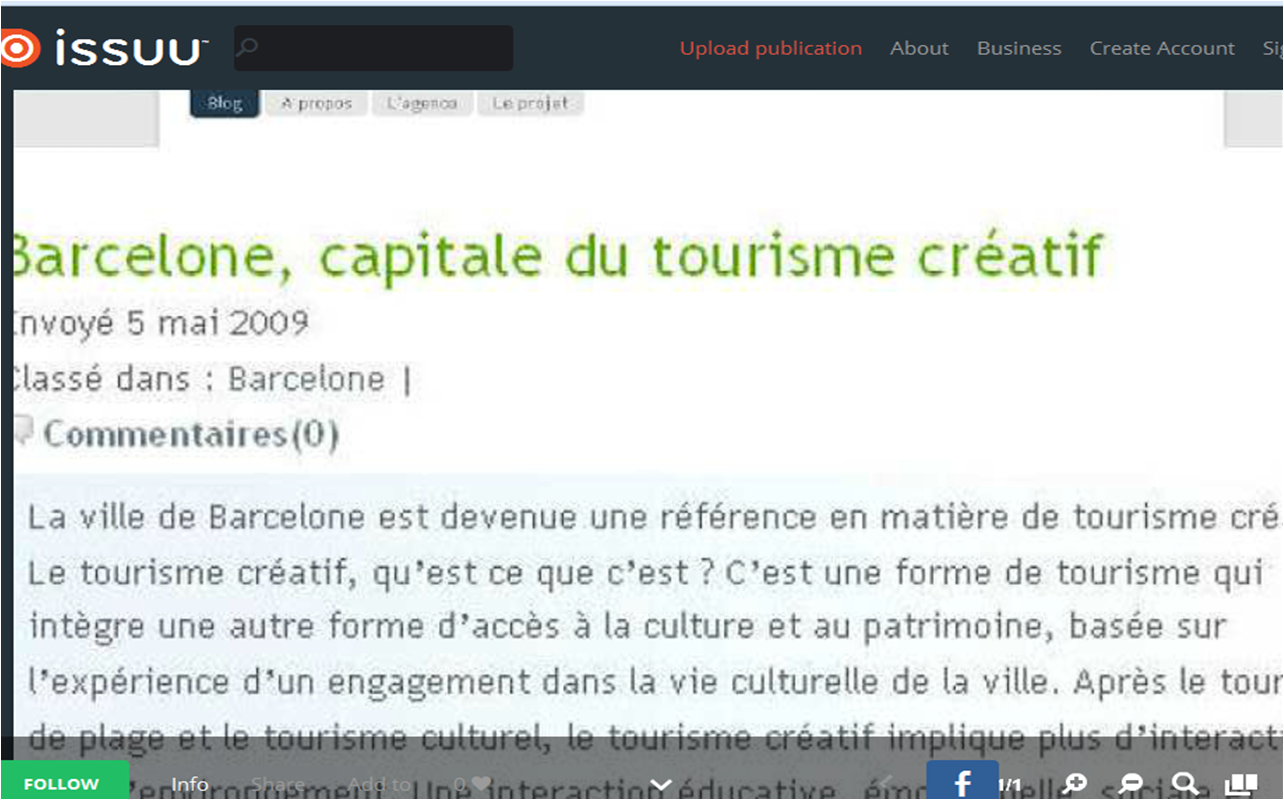Select the Blog tab
This screenshot has height=800, width=1284.
click(x=225, y=103)
